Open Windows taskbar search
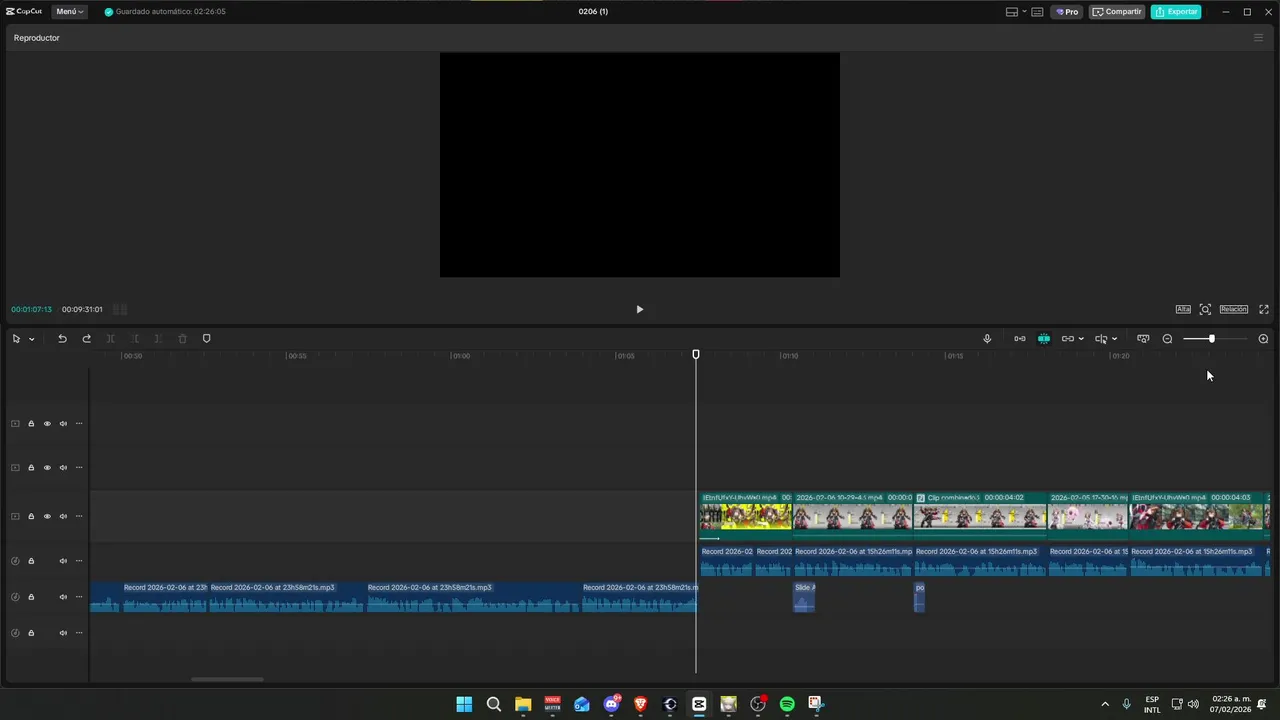Viewport: 1280px width, 720px height. tap(493, 704)
